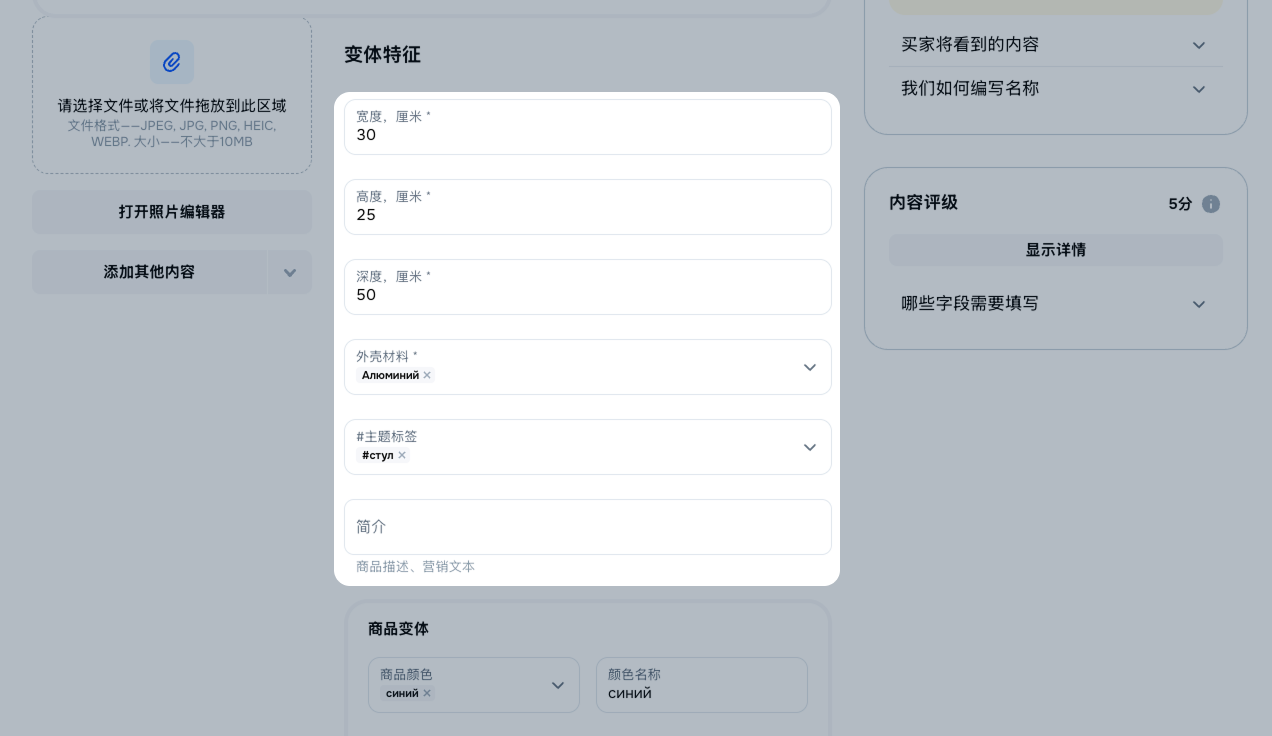
Task: Open the #主题标签 dropdown arrow
Action: (x=809, y=447)
